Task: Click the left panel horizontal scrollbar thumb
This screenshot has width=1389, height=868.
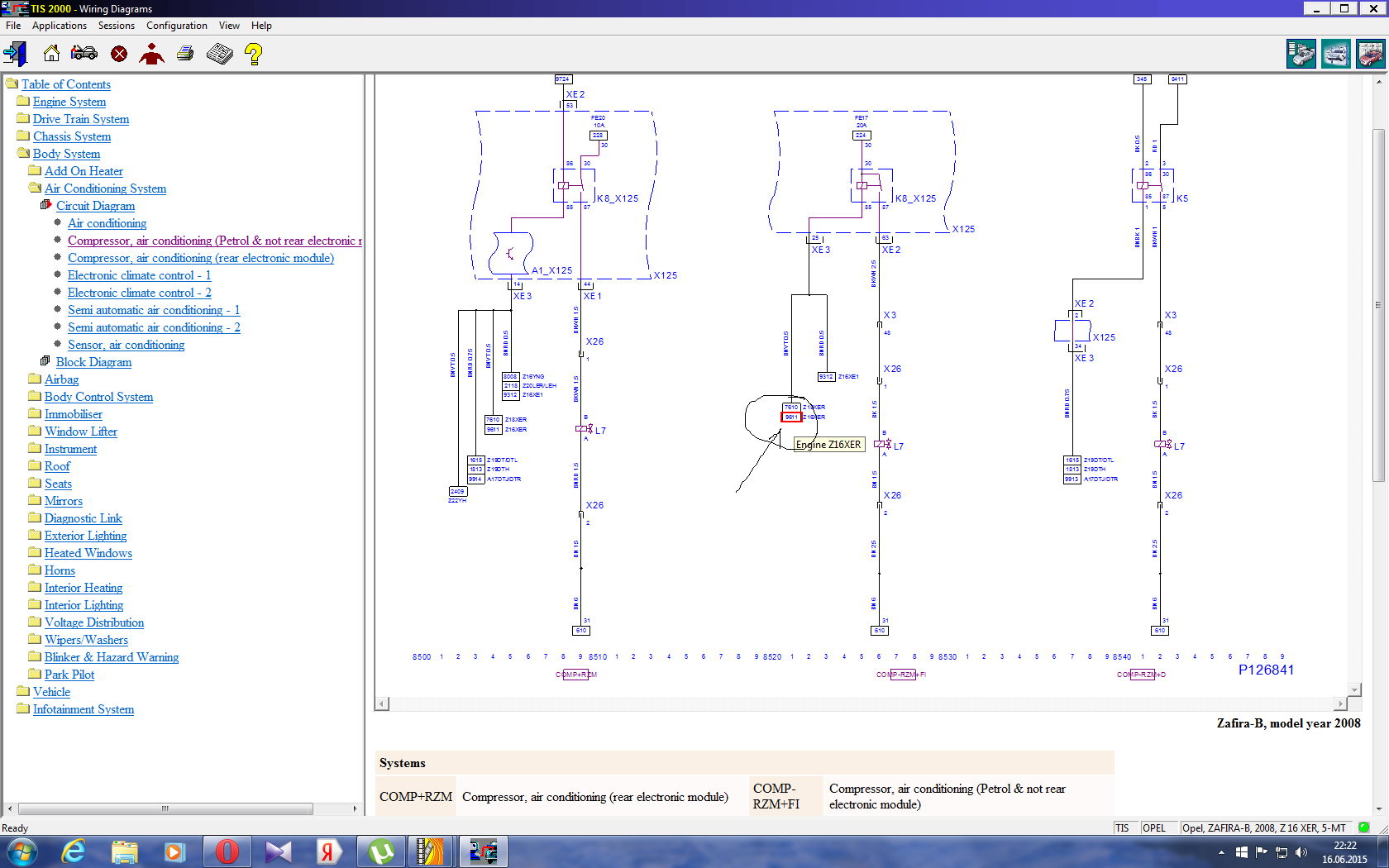Action: (x=165, y=808)
